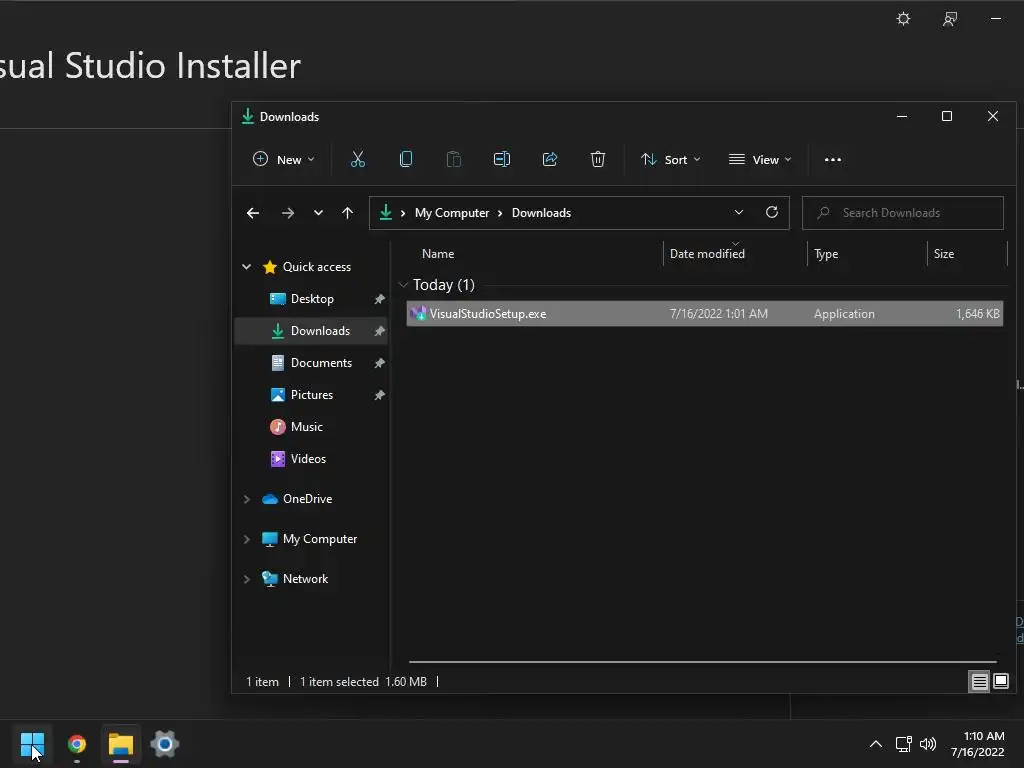Open the clock and date flyout
The height and width of the screenshot is (768, 1024).
click(x=977, y=744)
